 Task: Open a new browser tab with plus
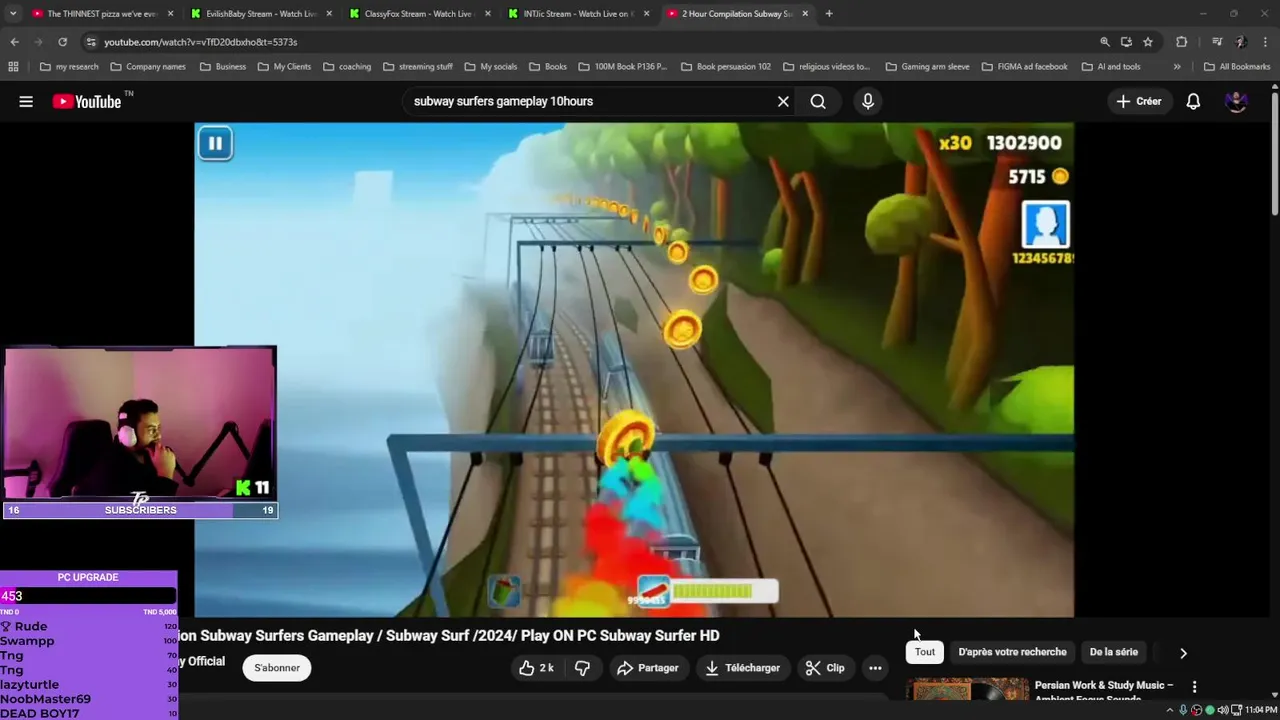(829, 14)
